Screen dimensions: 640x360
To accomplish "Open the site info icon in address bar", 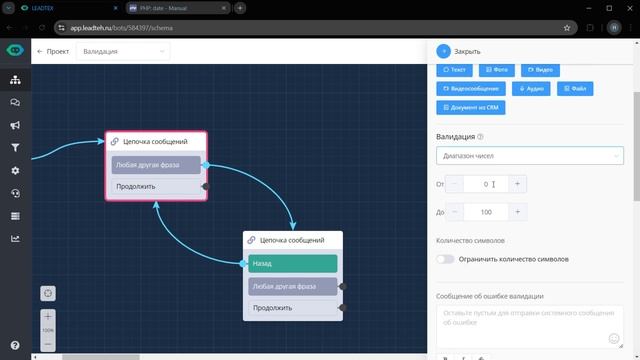I will 61,28.
